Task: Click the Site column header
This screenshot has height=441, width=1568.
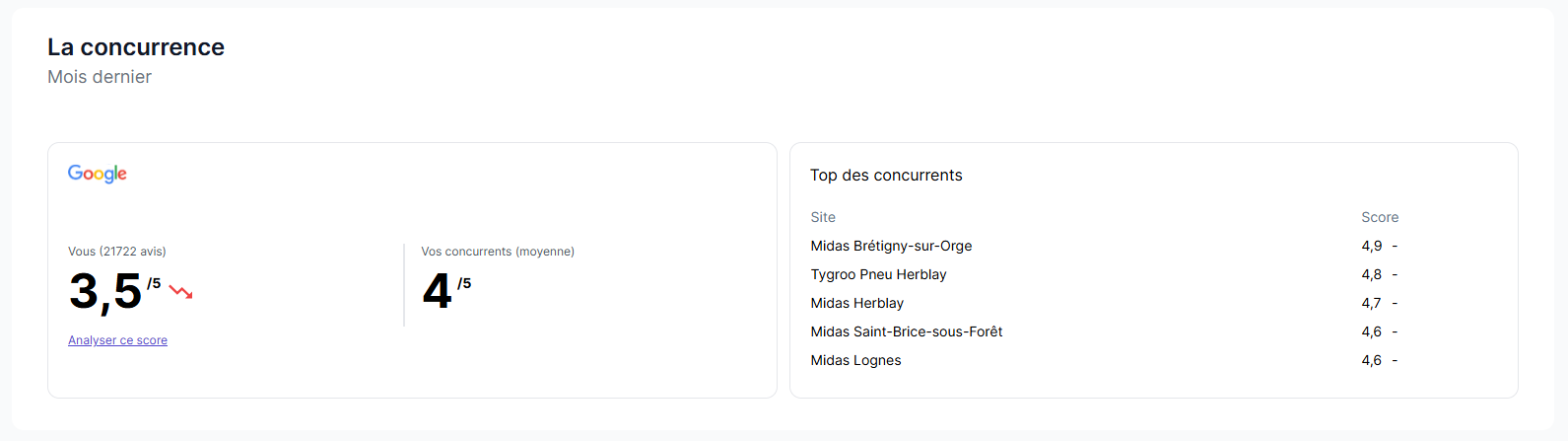Action: click(823, 217)
